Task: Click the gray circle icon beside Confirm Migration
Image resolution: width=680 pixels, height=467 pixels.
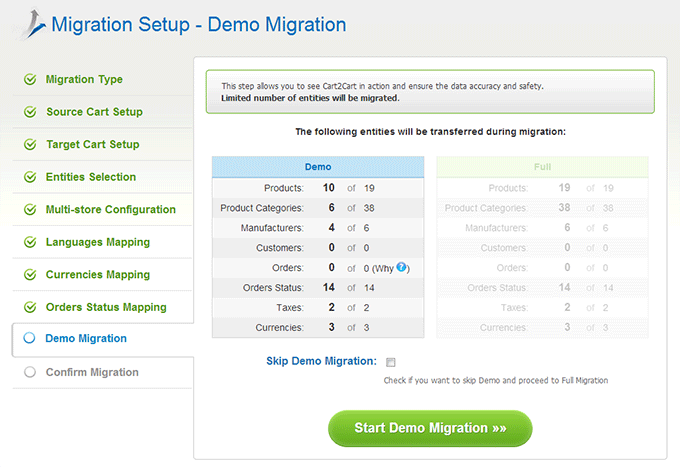Action: [30, 372]
